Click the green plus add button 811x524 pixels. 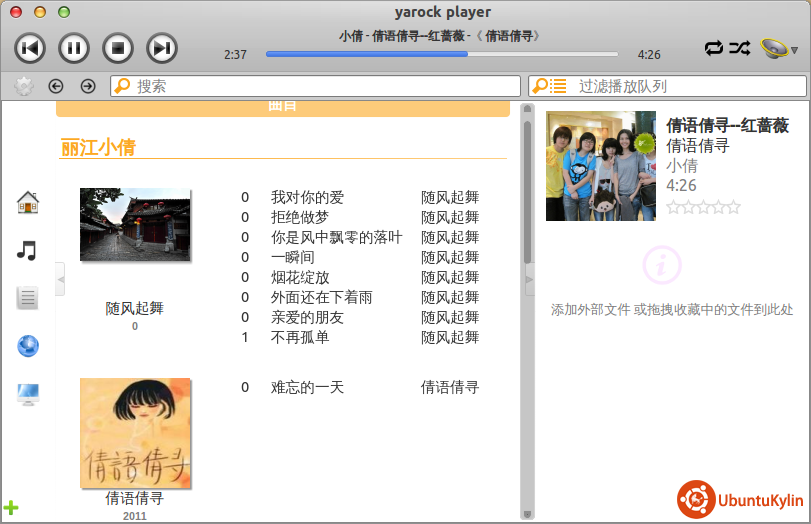11,508
